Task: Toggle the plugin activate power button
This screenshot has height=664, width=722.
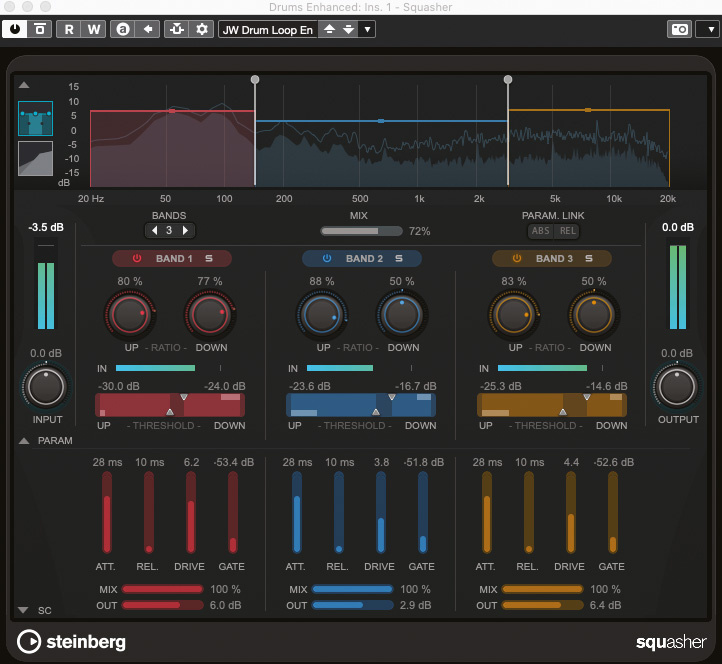Action: click(x=15, y=29)
